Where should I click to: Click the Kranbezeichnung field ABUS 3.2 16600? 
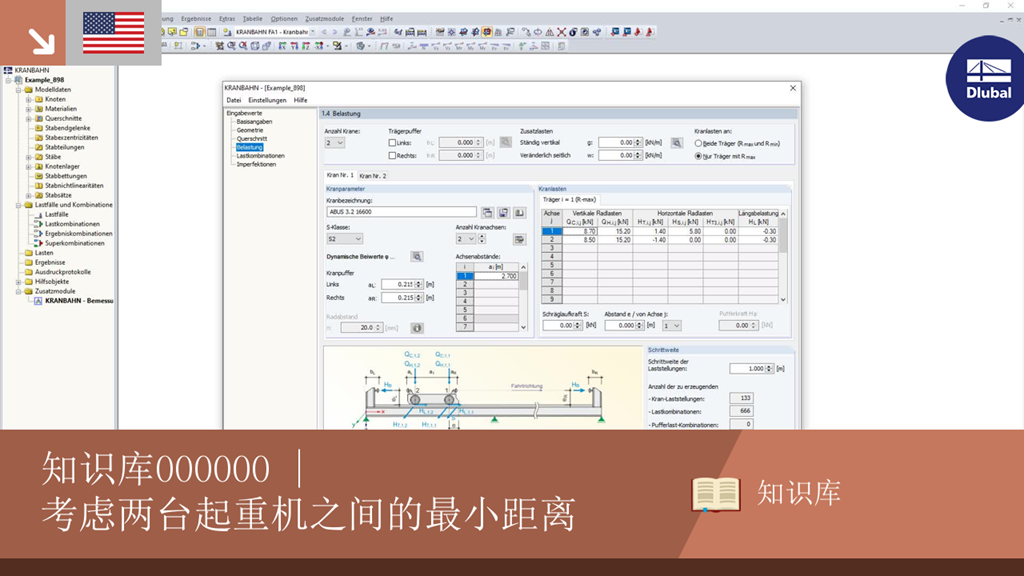[402, 212]
